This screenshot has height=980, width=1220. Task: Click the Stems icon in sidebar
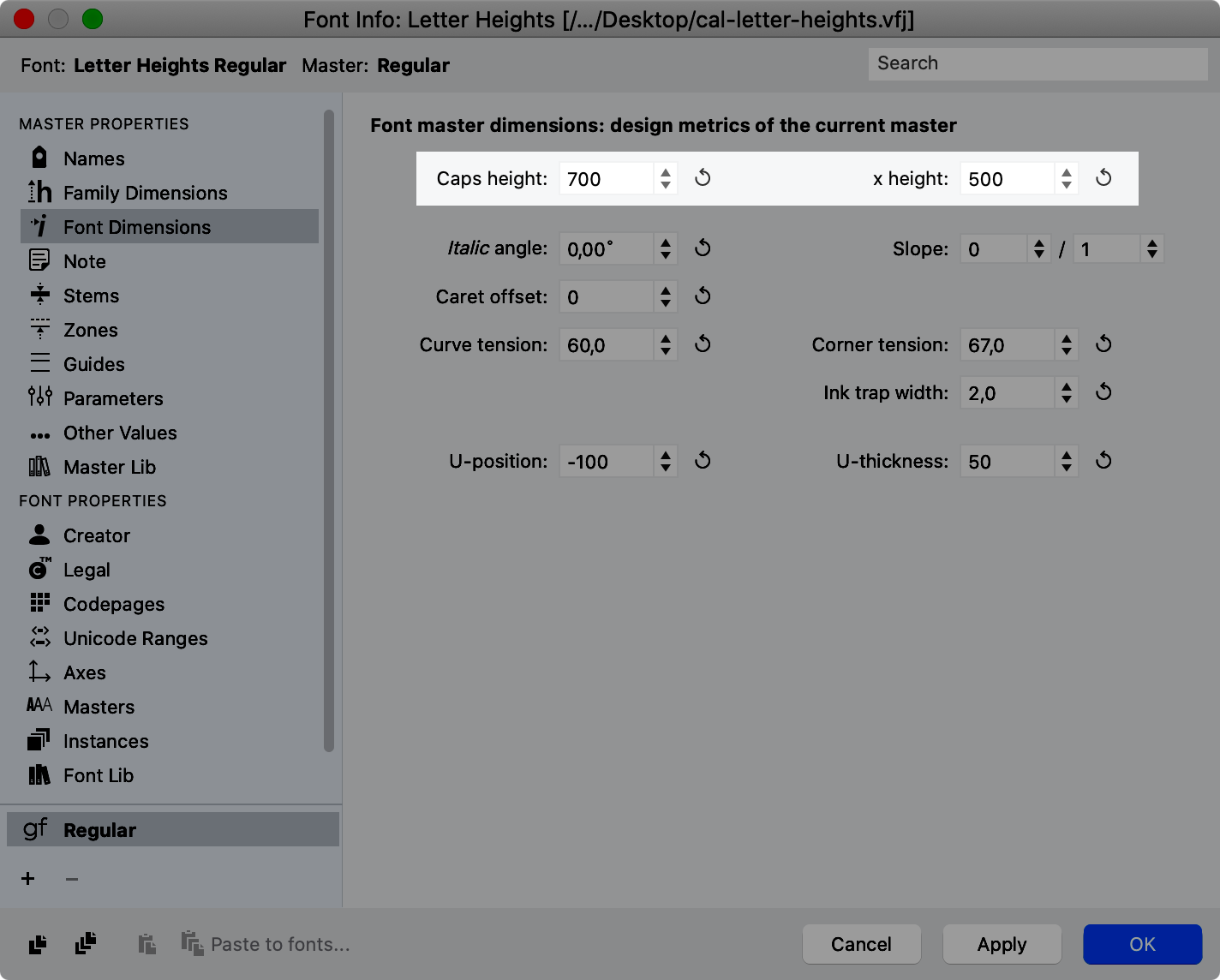click(x=39, y=295)
